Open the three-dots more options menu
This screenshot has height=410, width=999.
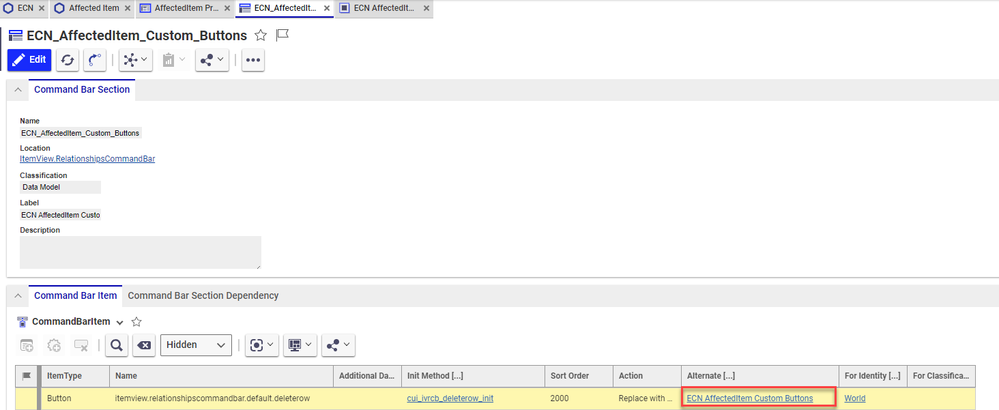(x=253, y=60)
